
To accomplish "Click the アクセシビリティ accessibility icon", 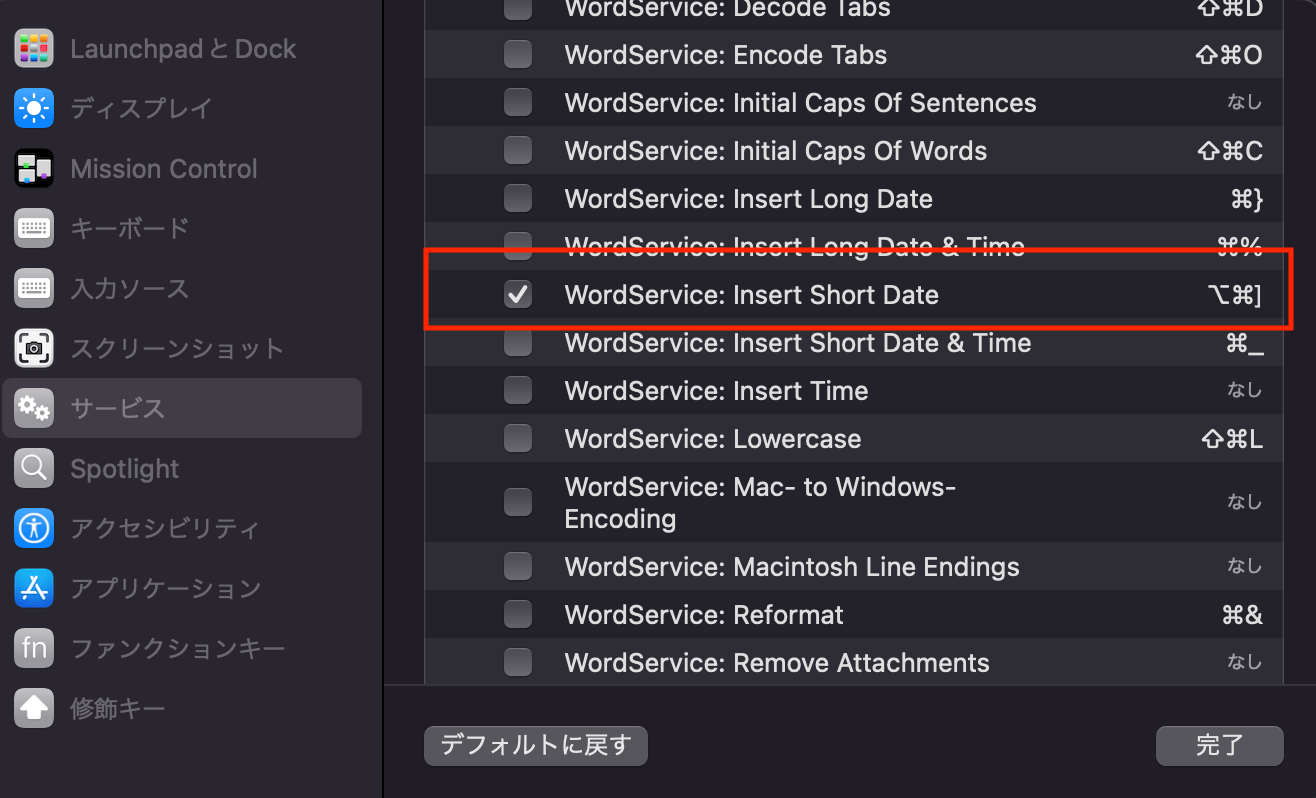I will click(34, 528).
